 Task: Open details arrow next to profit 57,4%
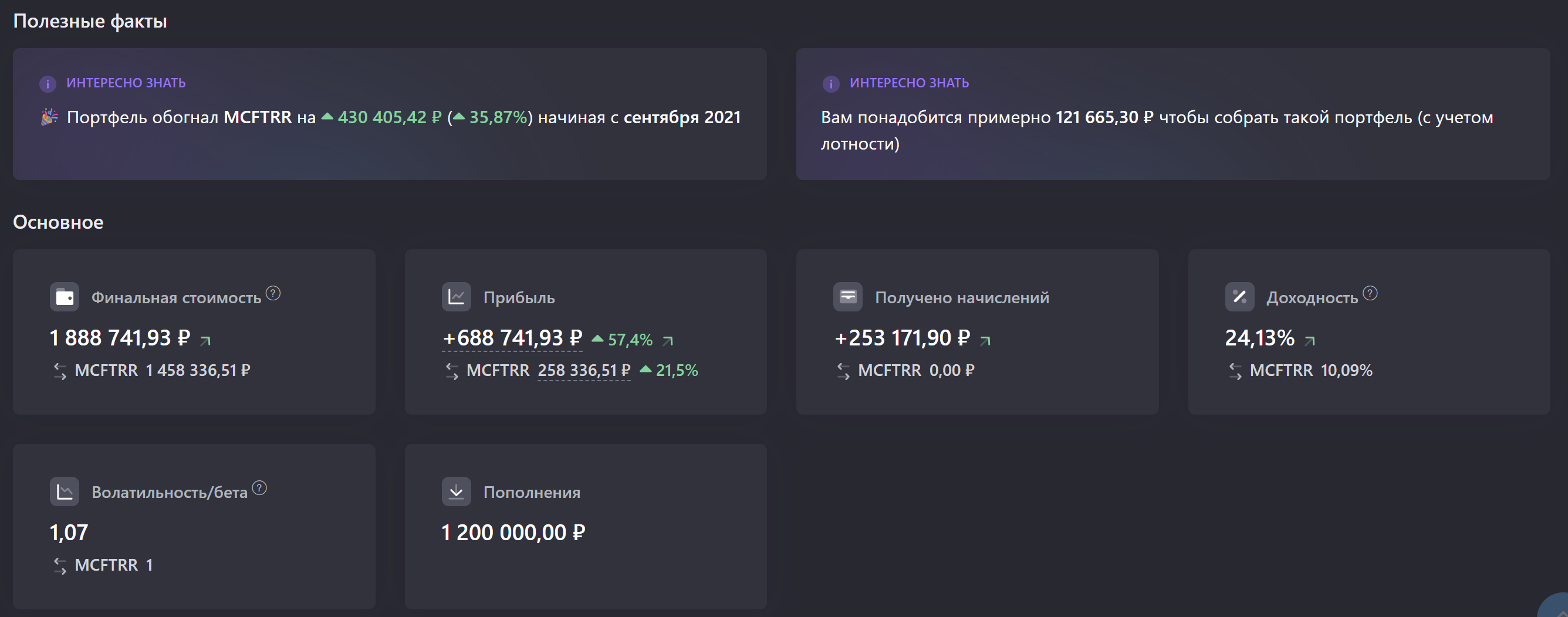pos(668,341)
